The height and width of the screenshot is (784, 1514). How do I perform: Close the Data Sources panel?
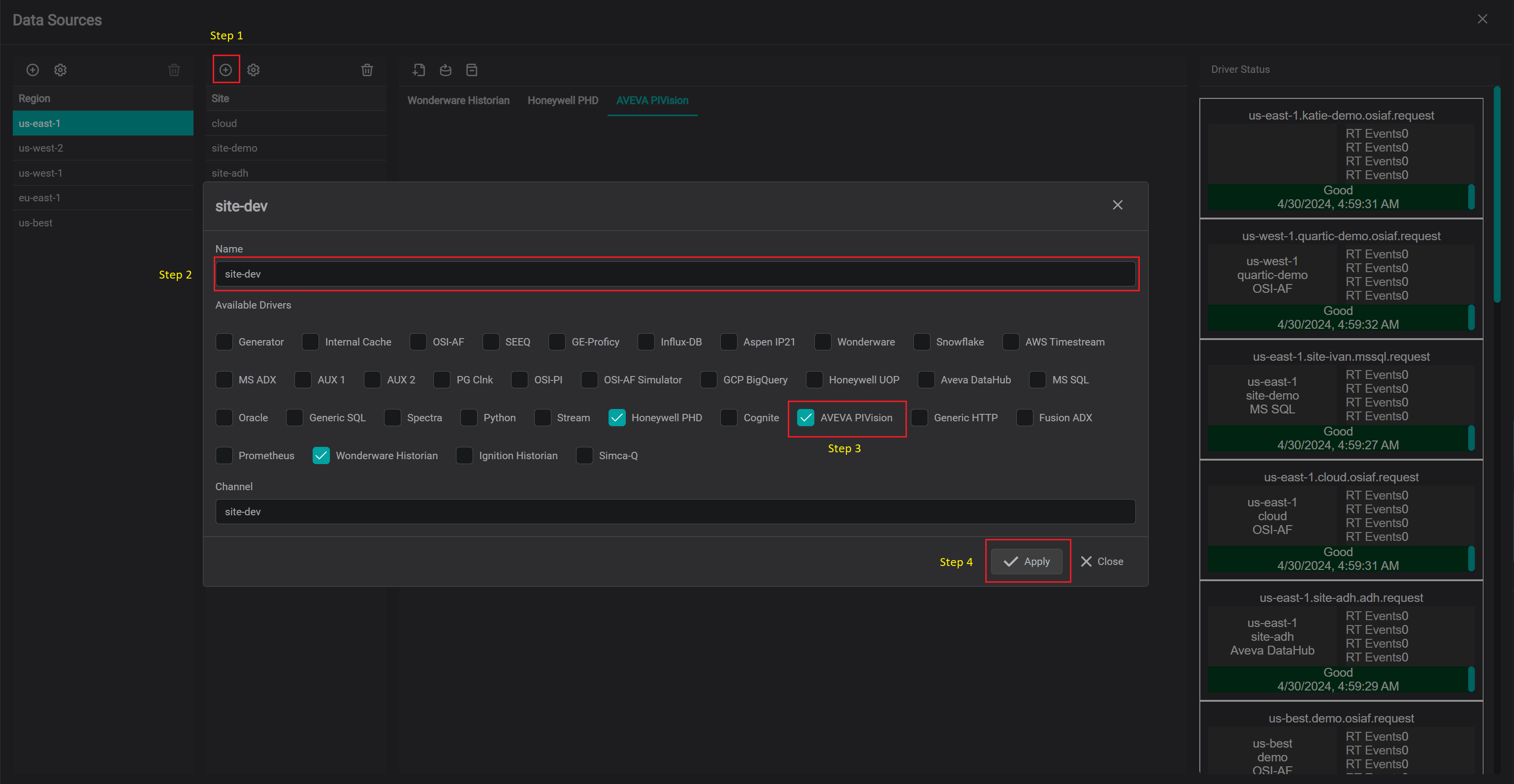[x=1482, y=19]
